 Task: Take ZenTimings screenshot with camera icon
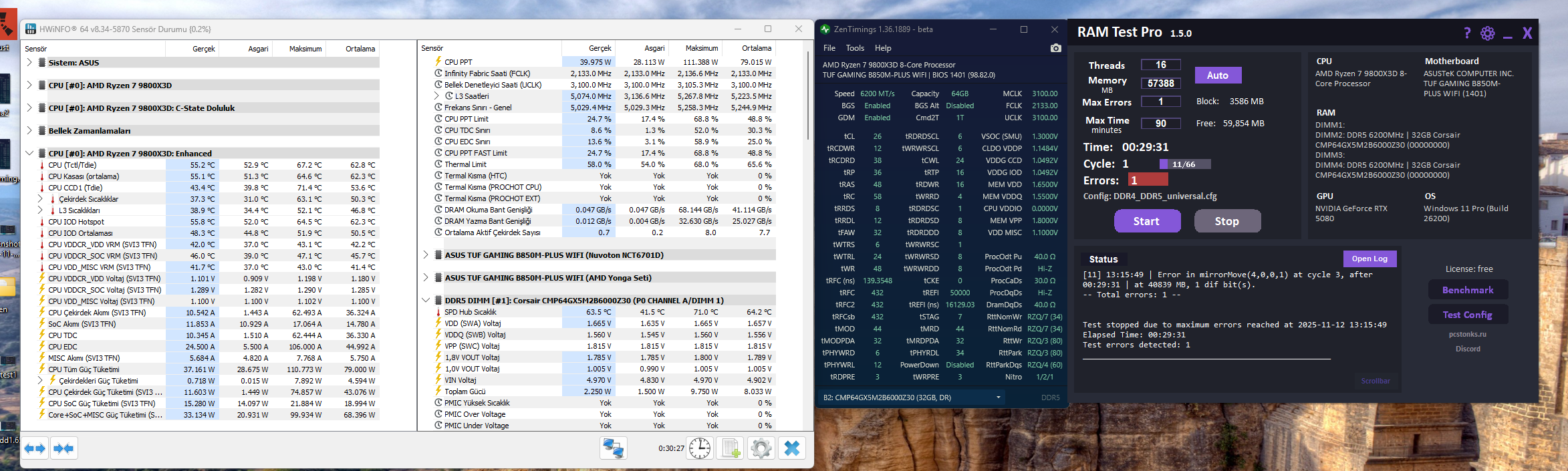point(1056,48)
